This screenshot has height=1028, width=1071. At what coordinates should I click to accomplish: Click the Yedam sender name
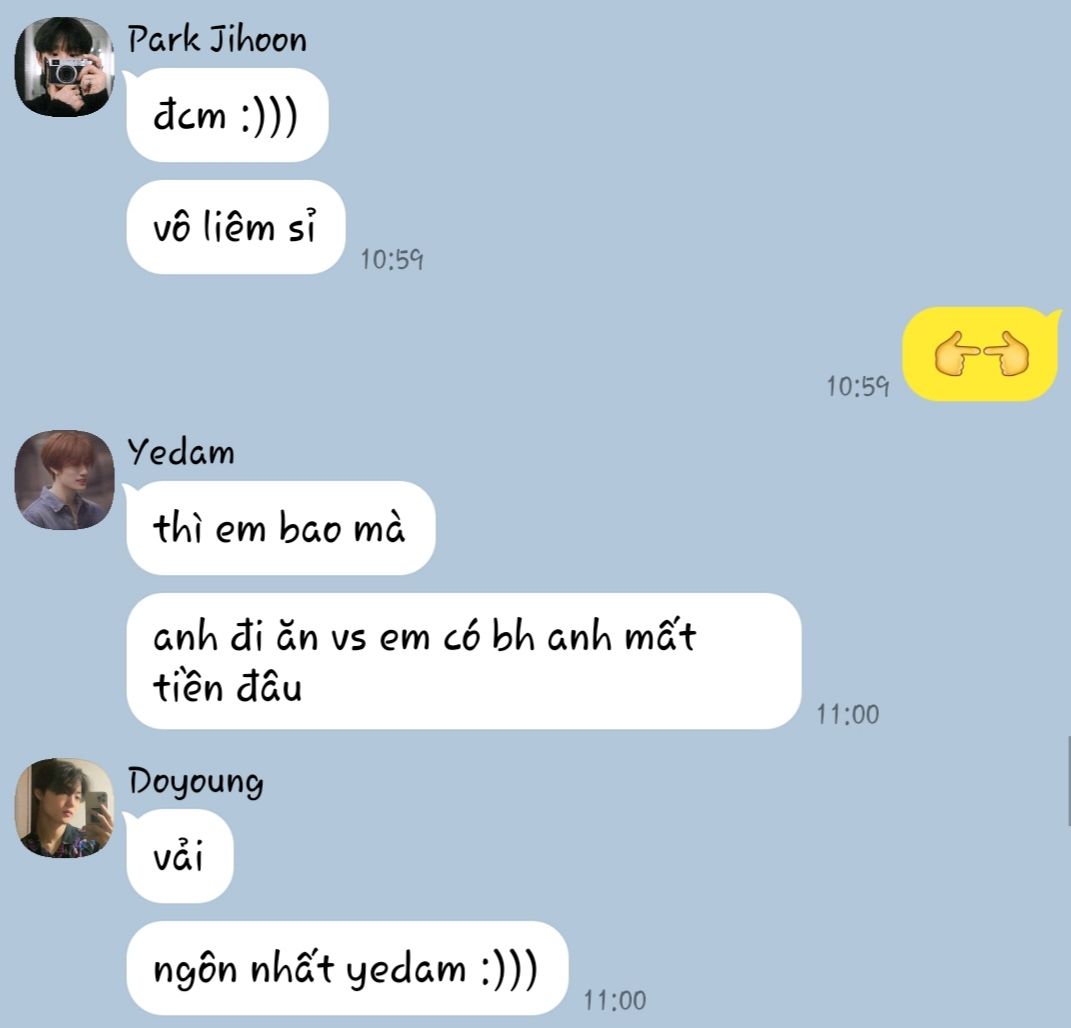click(181, 452)
